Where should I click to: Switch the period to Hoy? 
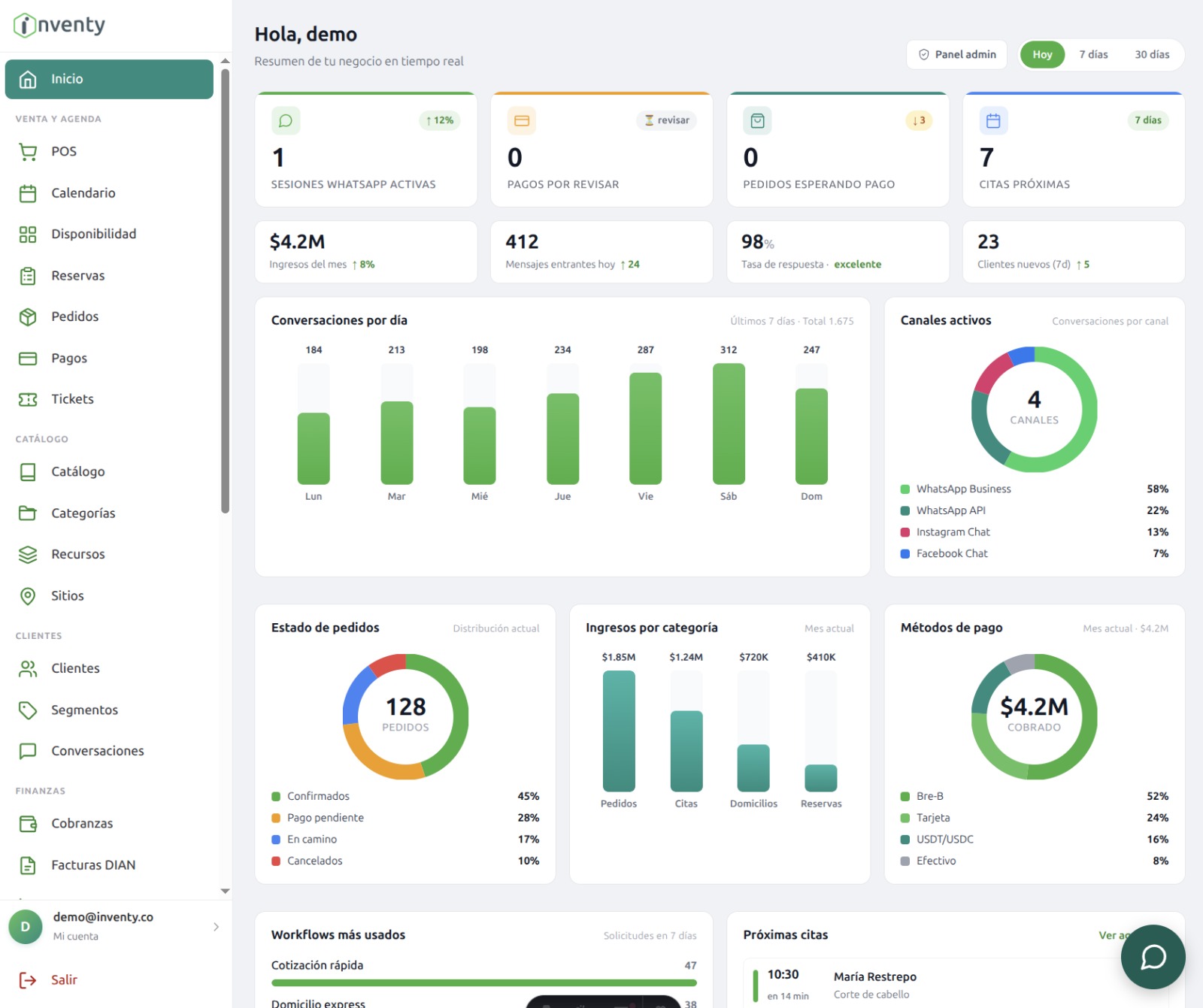pos(1042,54)
